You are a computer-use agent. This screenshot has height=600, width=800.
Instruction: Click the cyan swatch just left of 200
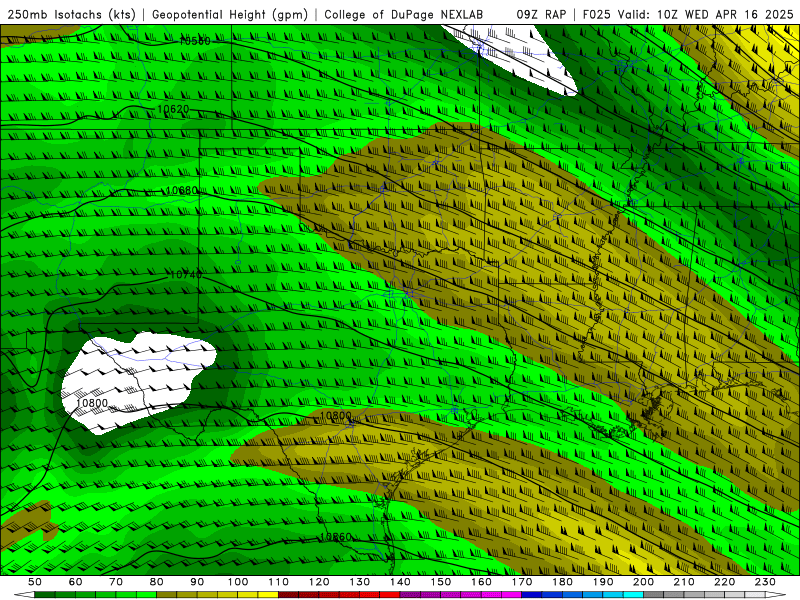633,595
